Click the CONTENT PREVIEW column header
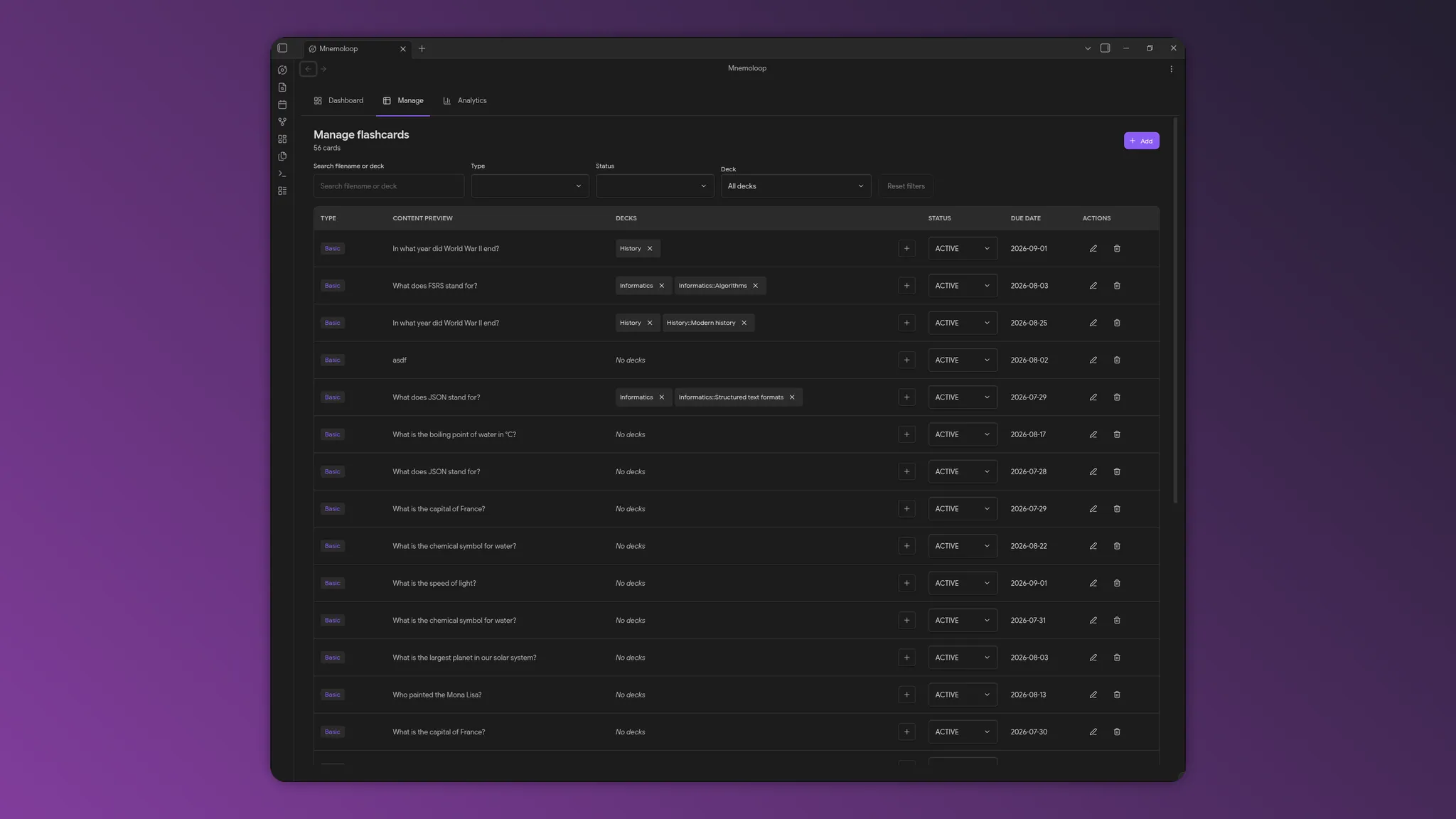This screenshot has width=1456, height=819. pyautogui.click(x=422, y=218)
